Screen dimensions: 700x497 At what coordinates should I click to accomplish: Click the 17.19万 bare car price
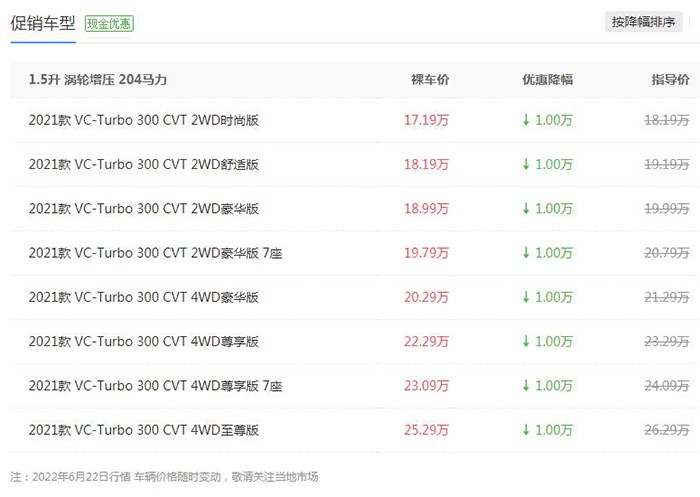click(426, 120)
